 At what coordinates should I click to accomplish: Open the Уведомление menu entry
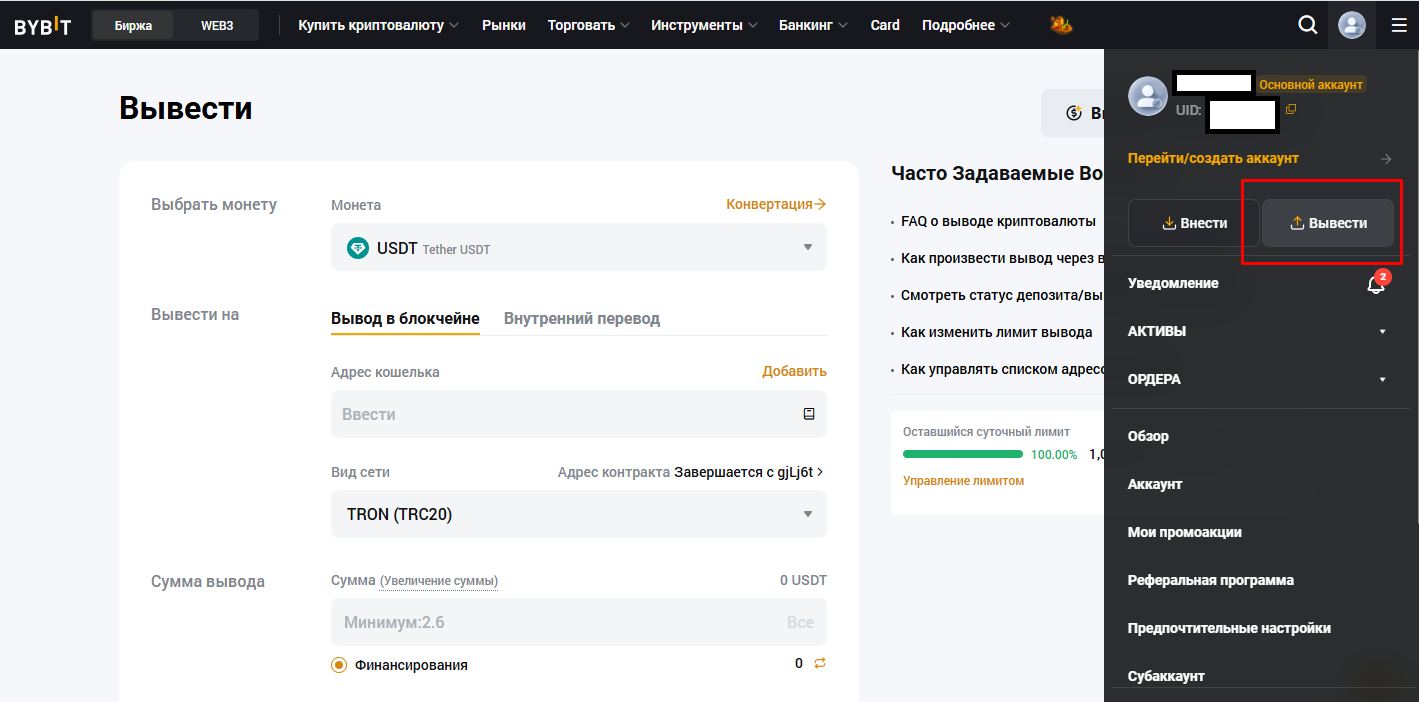(1173, 283)
